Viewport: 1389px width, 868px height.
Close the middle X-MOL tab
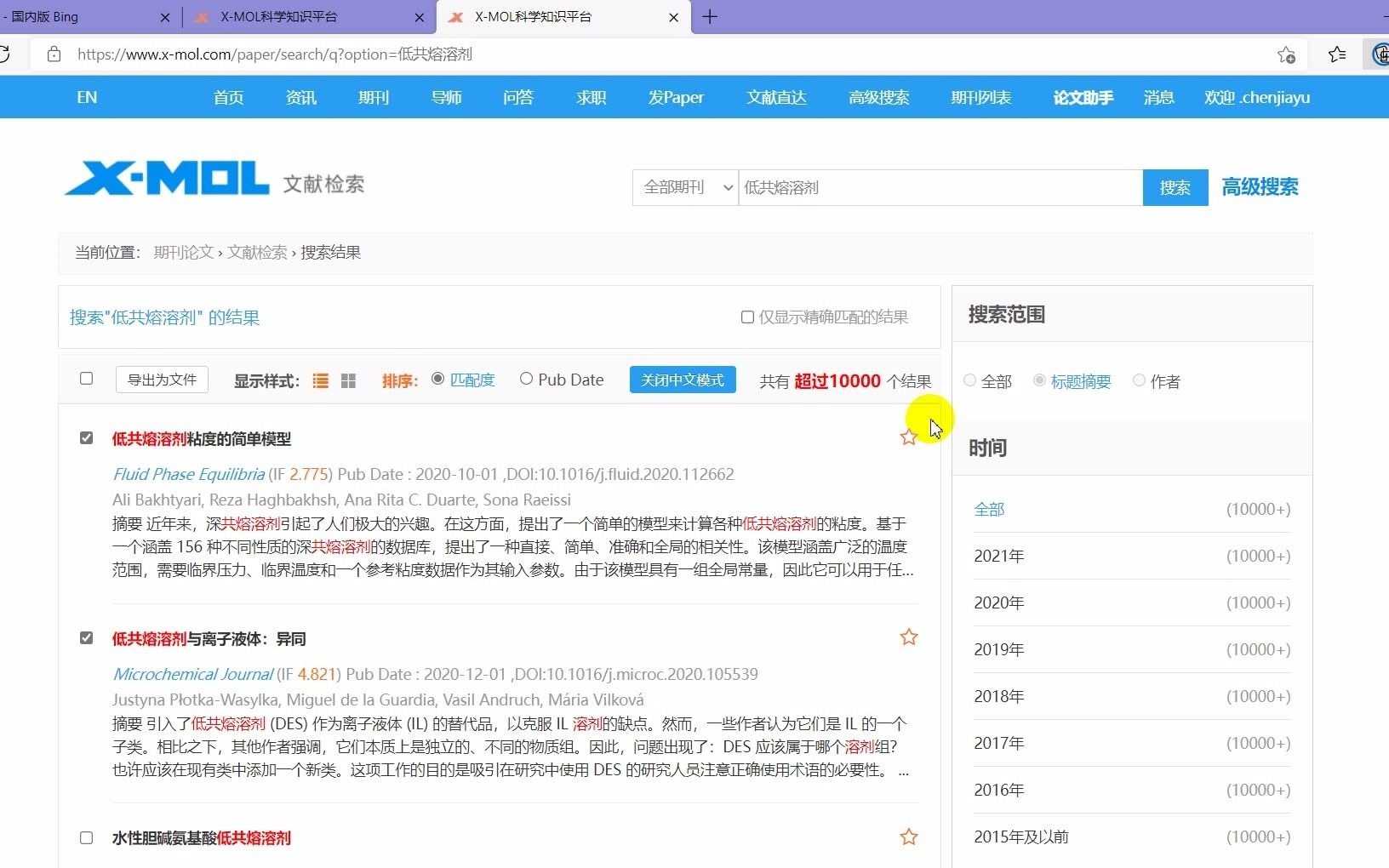[x=420, y=17]
